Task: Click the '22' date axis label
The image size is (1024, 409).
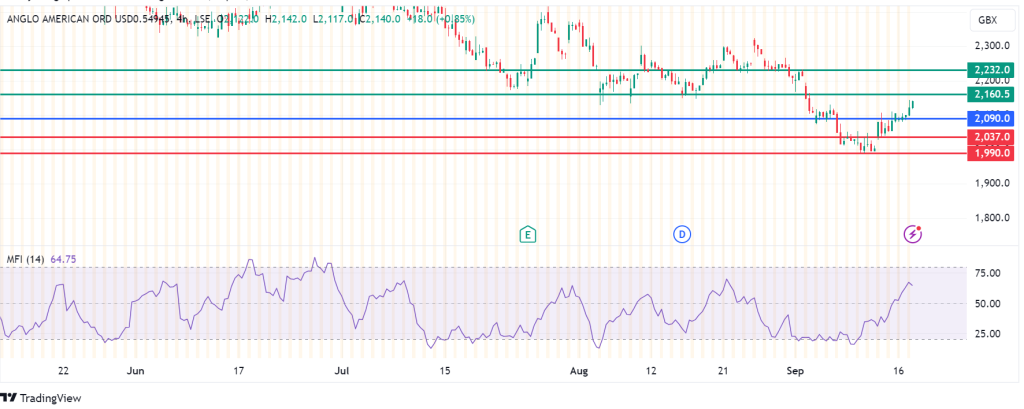Action: [x=63, y=371]
